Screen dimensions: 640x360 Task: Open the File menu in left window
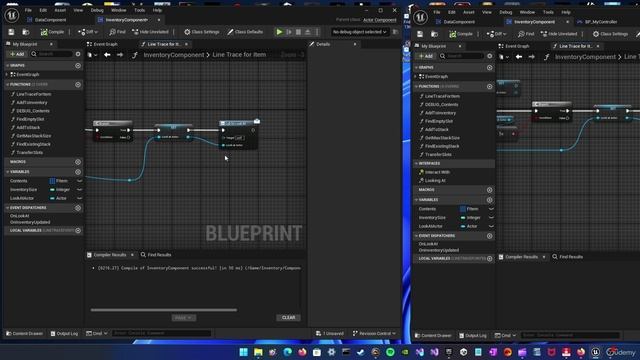pos(28,10)
